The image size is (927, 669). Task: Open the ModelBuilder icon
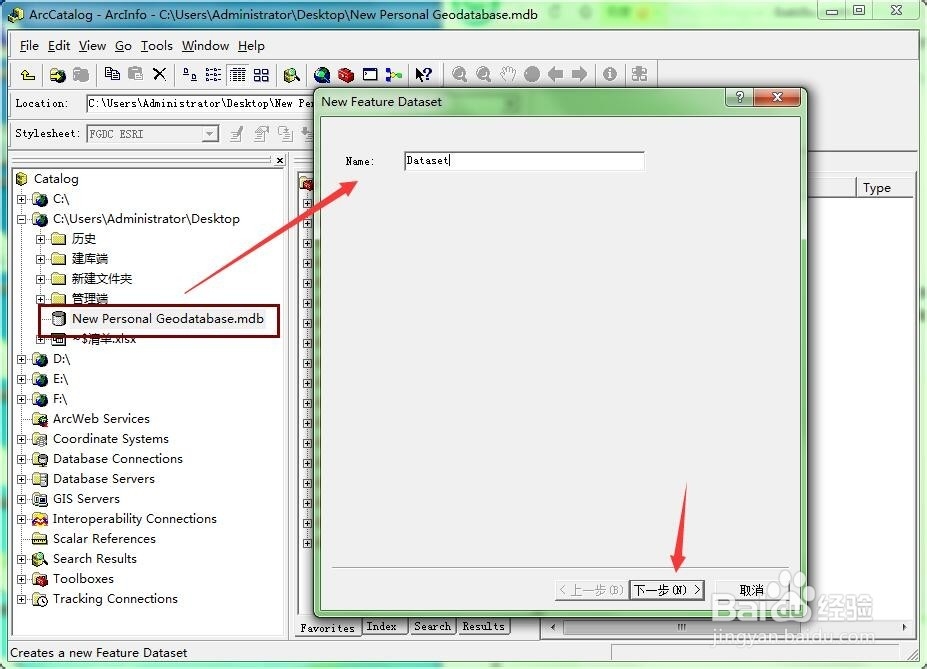tap(394, 74)
